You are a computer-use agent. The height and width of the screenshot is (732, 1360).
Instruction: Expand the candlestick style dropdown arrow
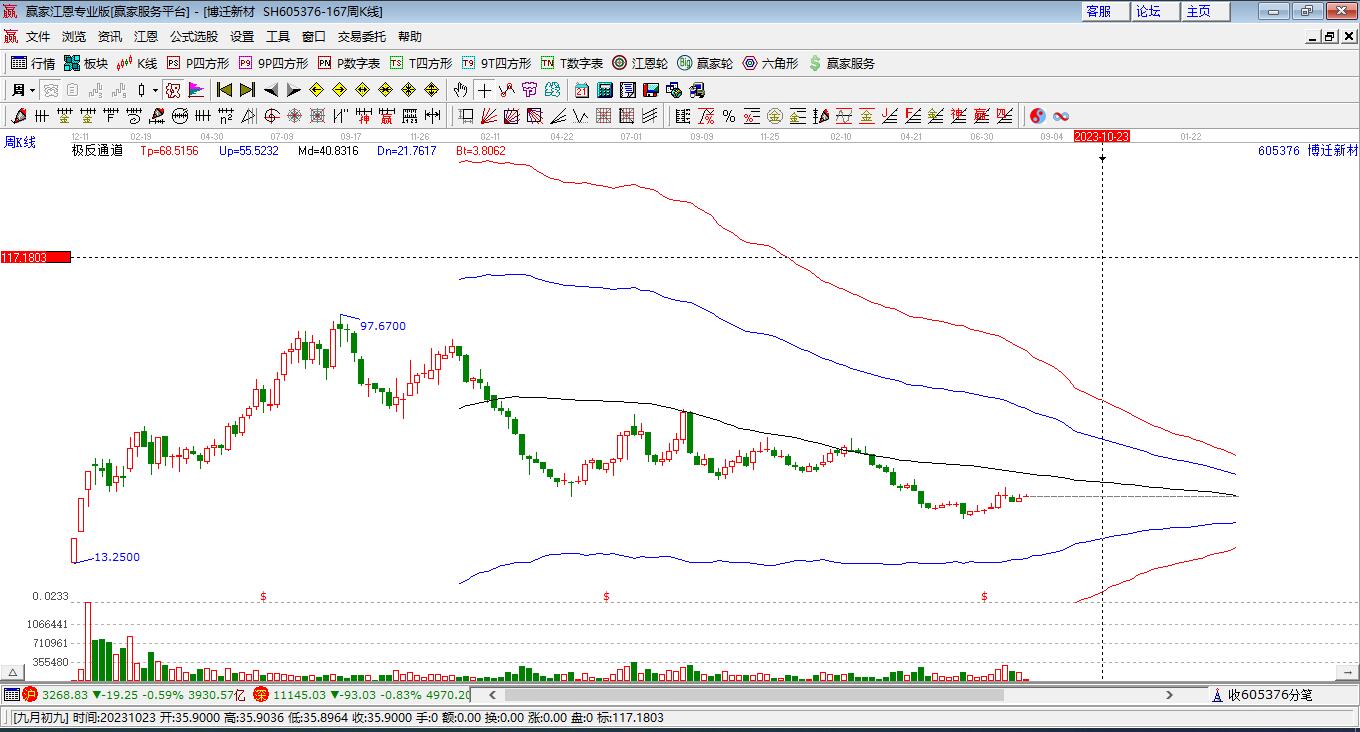[x=155, y=90]
